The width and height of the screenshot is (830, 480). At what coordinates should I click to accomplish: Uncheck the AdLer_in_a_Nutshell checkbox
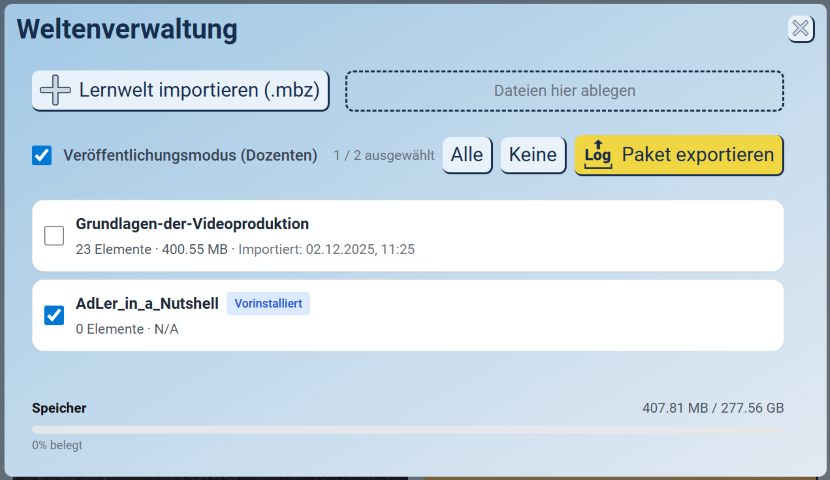pyautogui.click(x=54, y=315)
